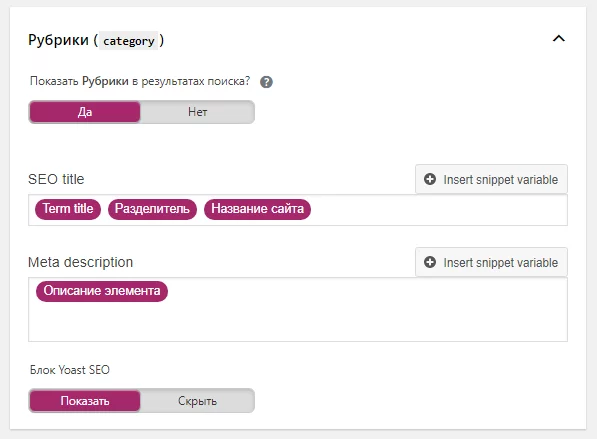This screenshot has height=439, width=597.
Task: Insert snippet variable for Meta description
Action: click(491, 262)
